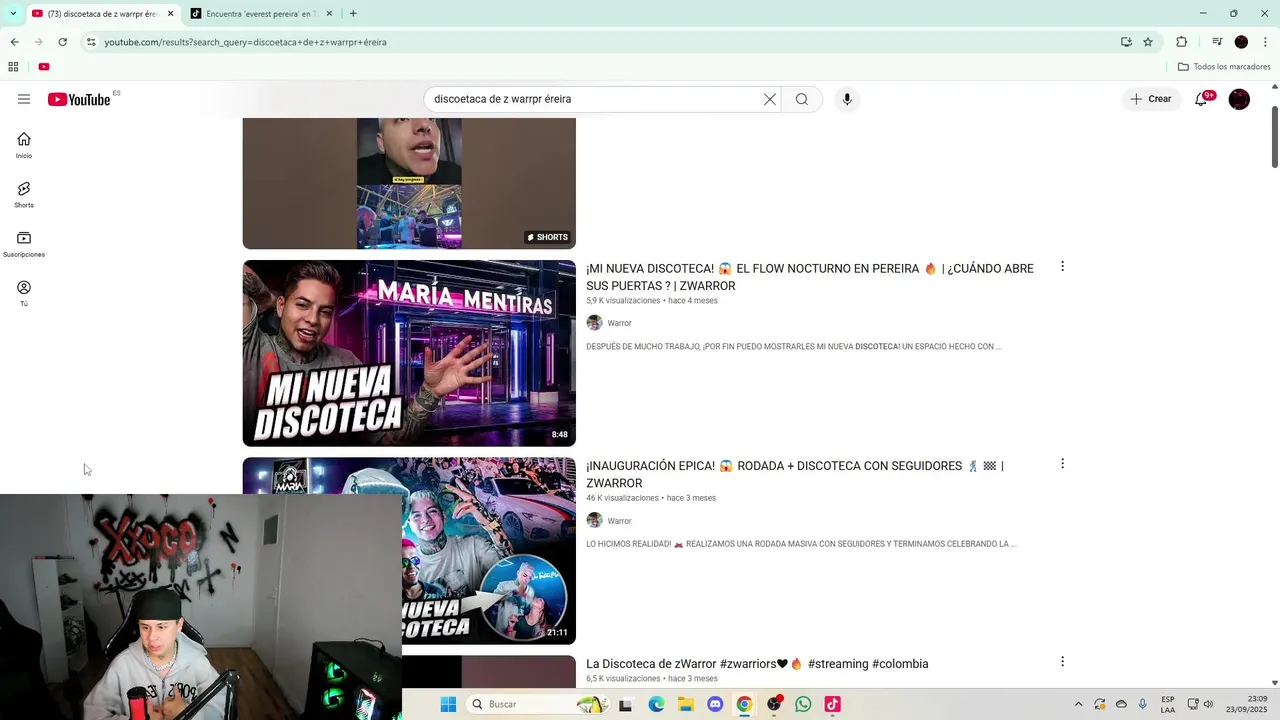Open Shorts in the sidebar
The image size is (1280, 720).
pos(24,195)
